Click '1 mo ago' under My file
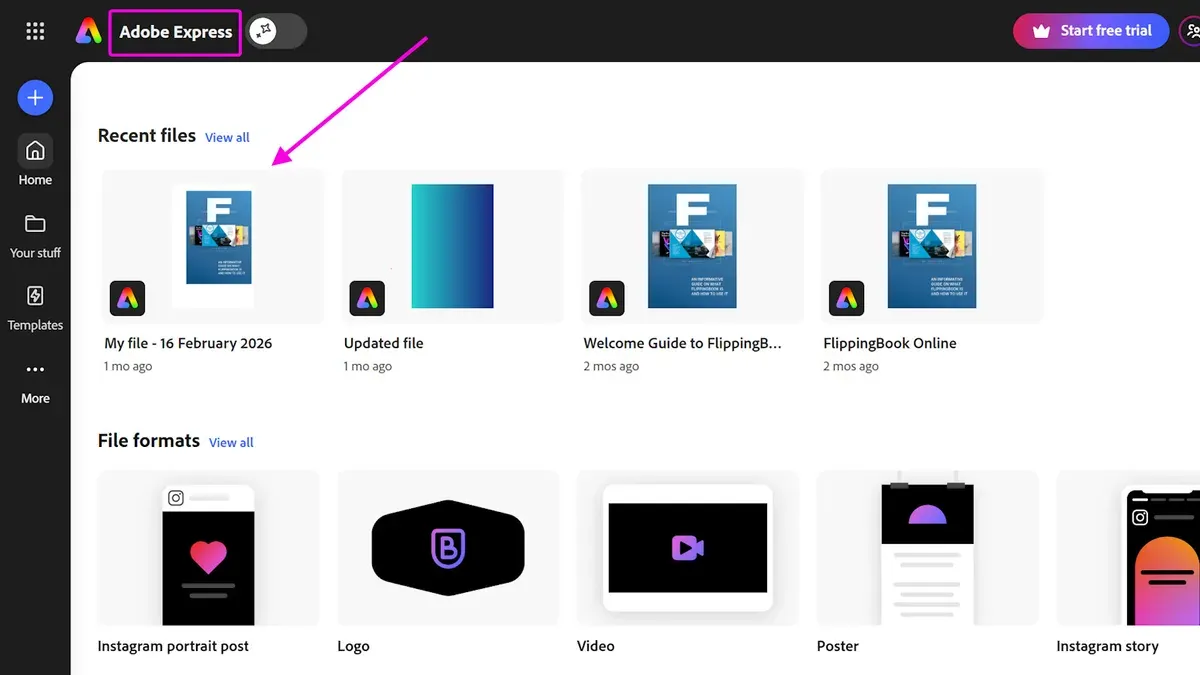Image resolution: width=1200 pixels, height=675 pixels. [x=128, y=366]
